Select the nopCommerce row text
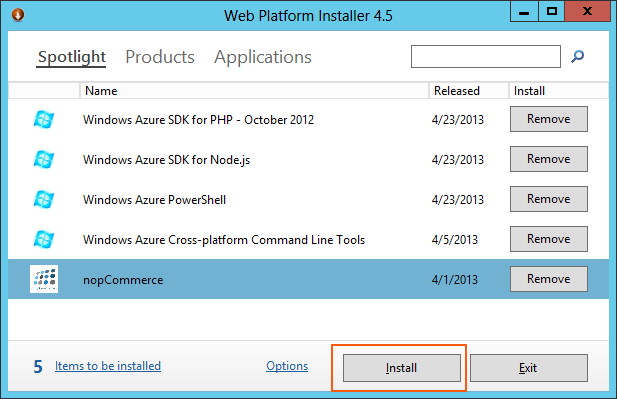The image size is (617, 399). pyautogui.click(x=123, y=280)
